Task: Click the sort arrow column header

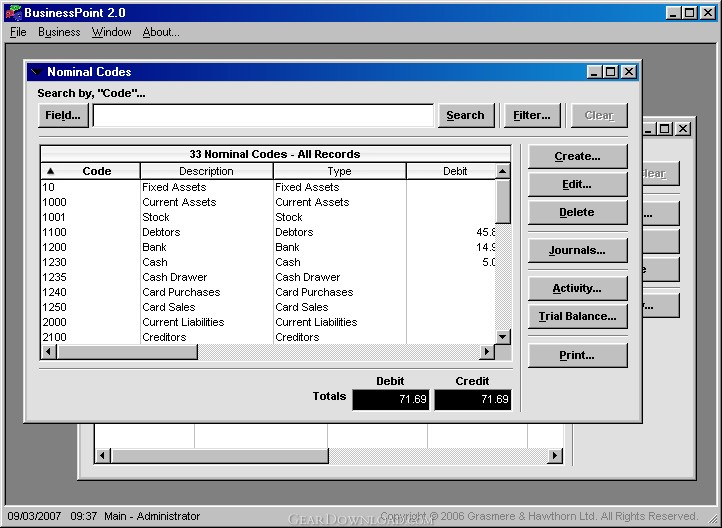Action: pos(50,171)
